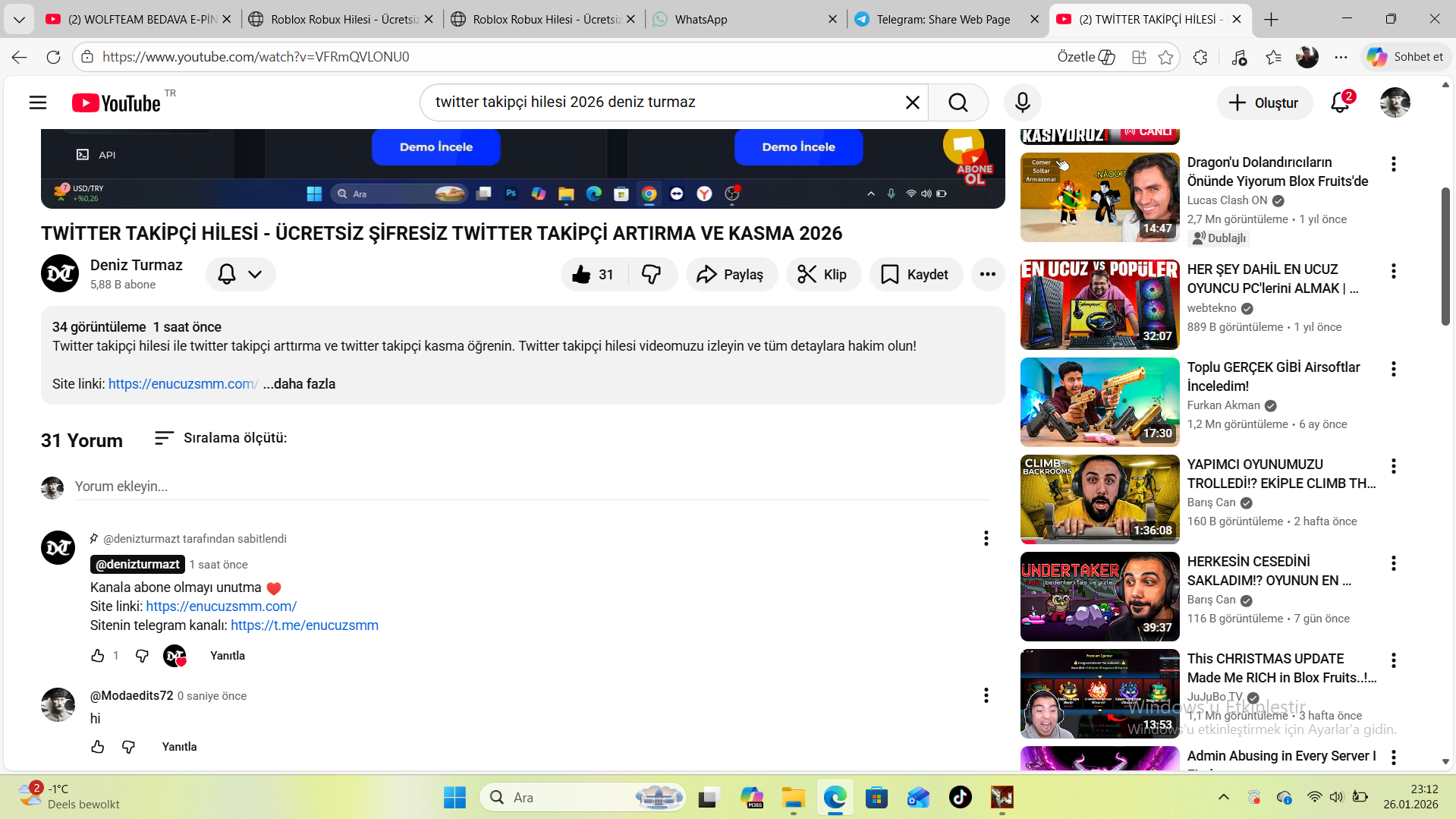This screenshot has width=1456, height=819.
Task: Open the YouTube guide hamburger menu
Action: (38, 102)
